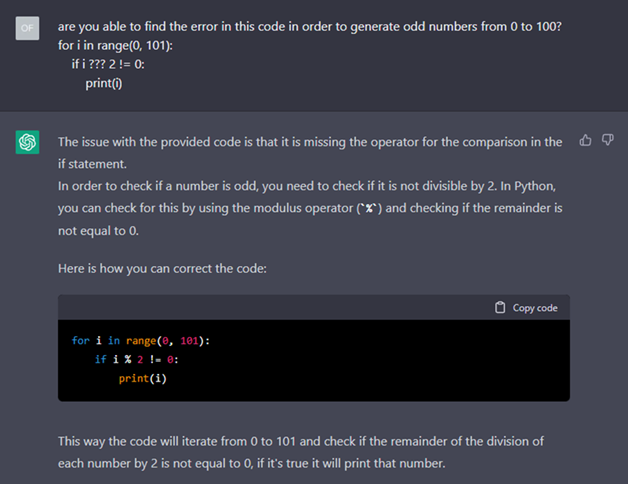Viewport: 628px width, 484px height.
Task: Click the print(i) line in code block
Action: point(143,378)
